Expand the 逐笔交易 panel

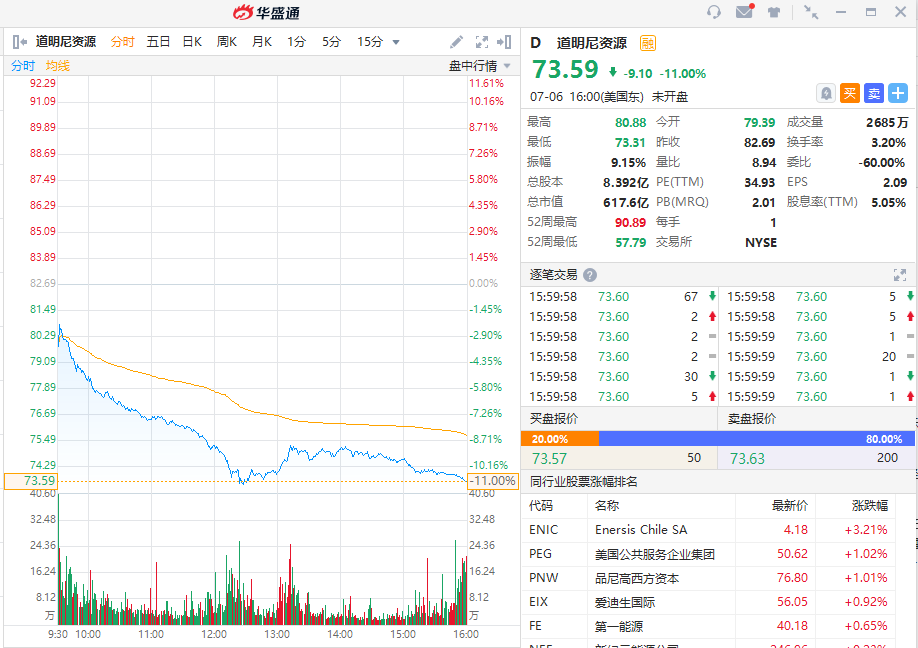[900, 275]
